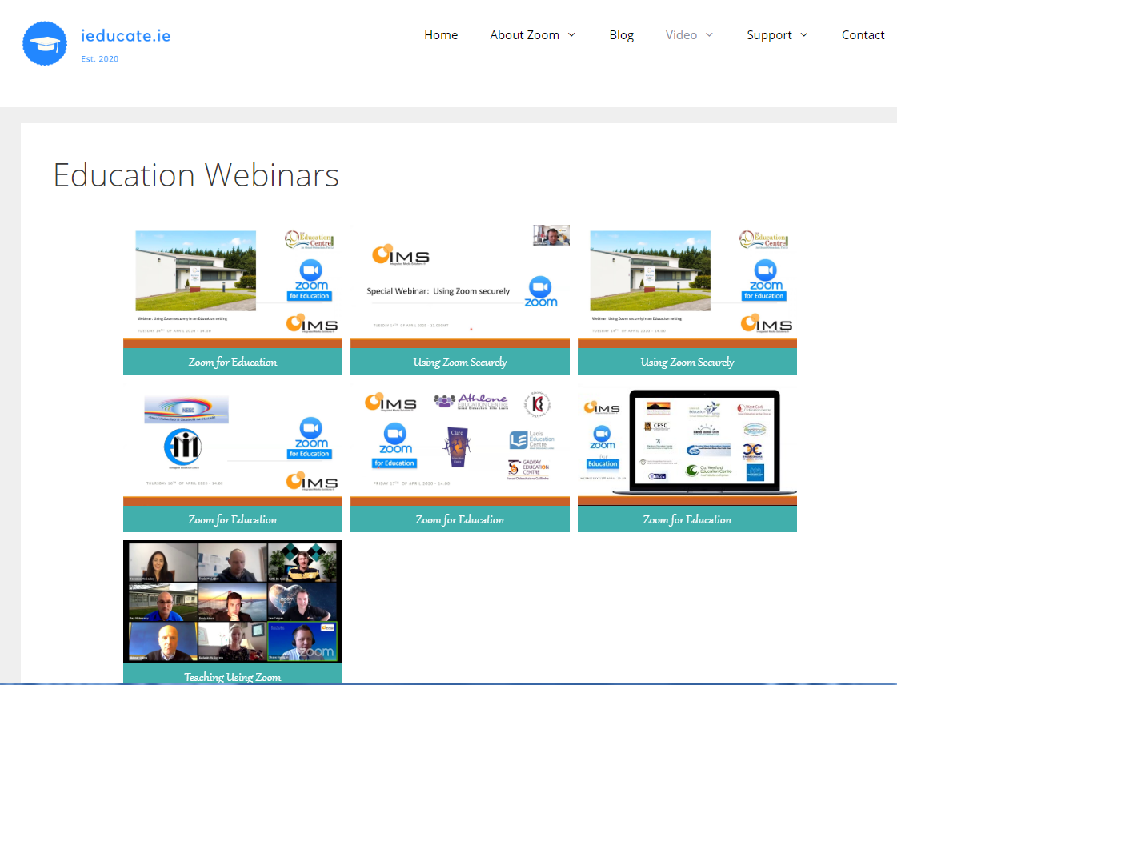Navigate to the Contact page
Viewport: 1121px width, 856px height.
point(862,35)
